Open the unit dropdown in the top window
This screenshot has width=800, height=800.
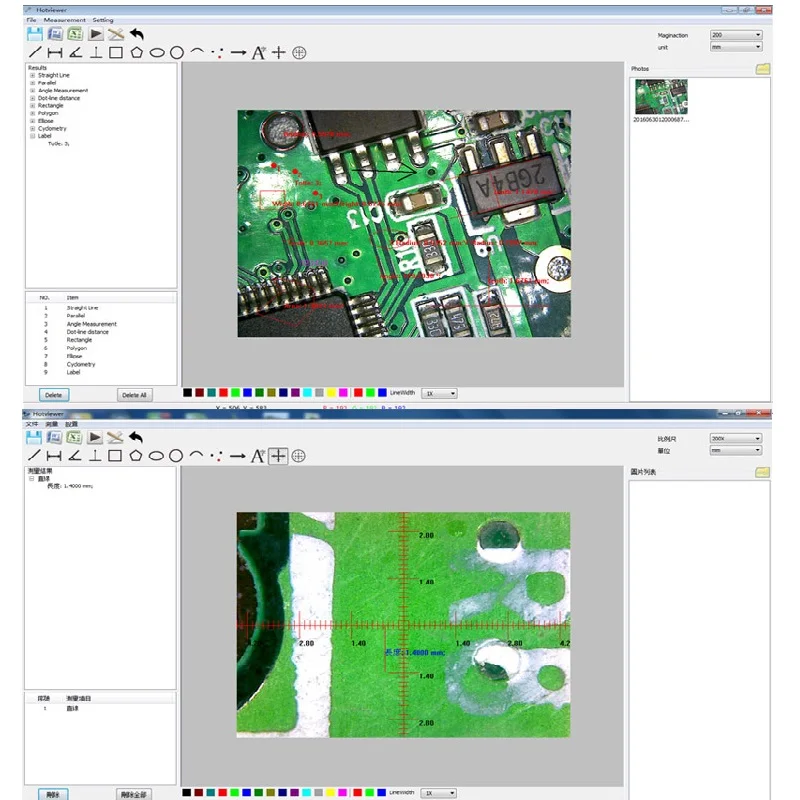736,47
